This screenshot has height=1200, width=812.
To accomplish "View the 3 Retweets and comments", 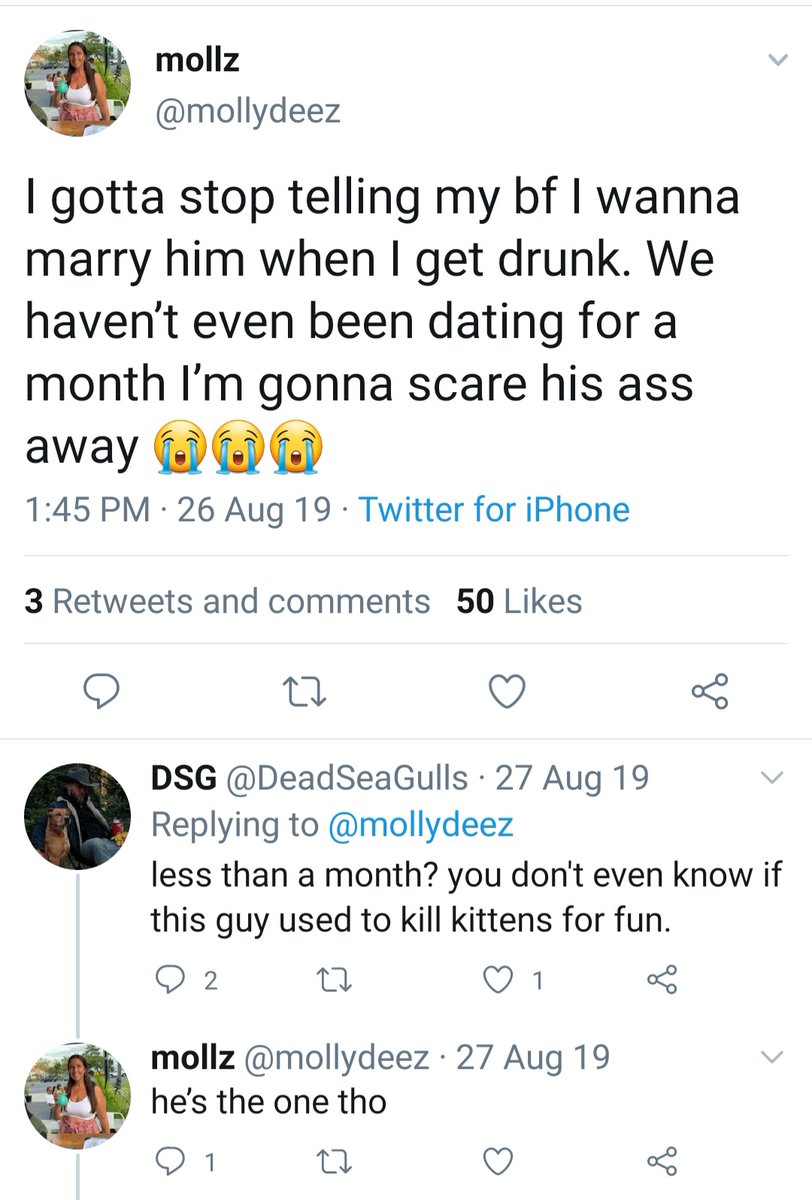I will pyautogui.click(x=226, y=601).
